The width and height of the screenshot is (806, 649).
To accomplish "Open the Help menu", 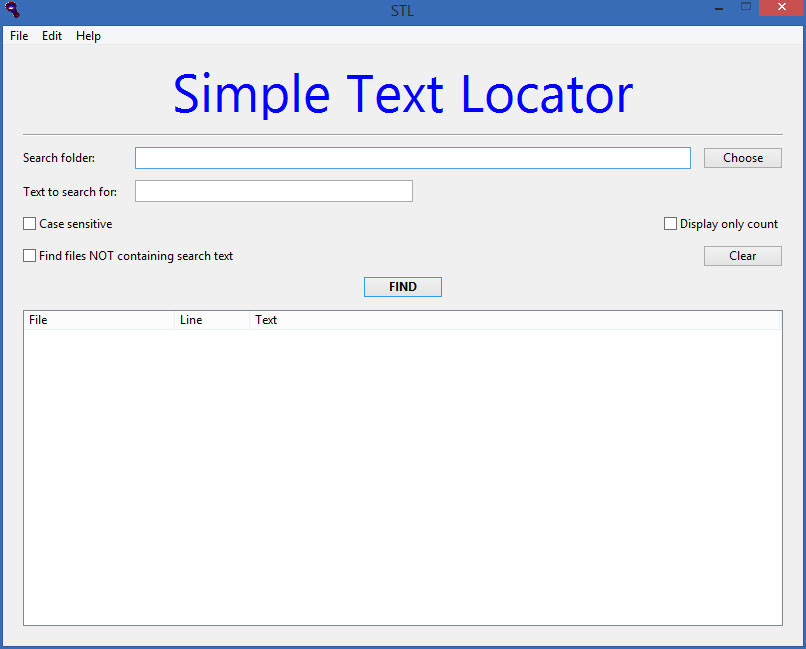I will coord(88,36).
